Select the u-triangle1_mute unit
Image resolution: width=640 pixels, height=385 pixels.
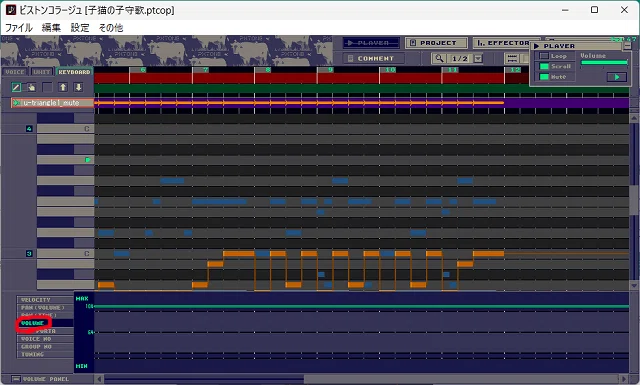[53, 103]
